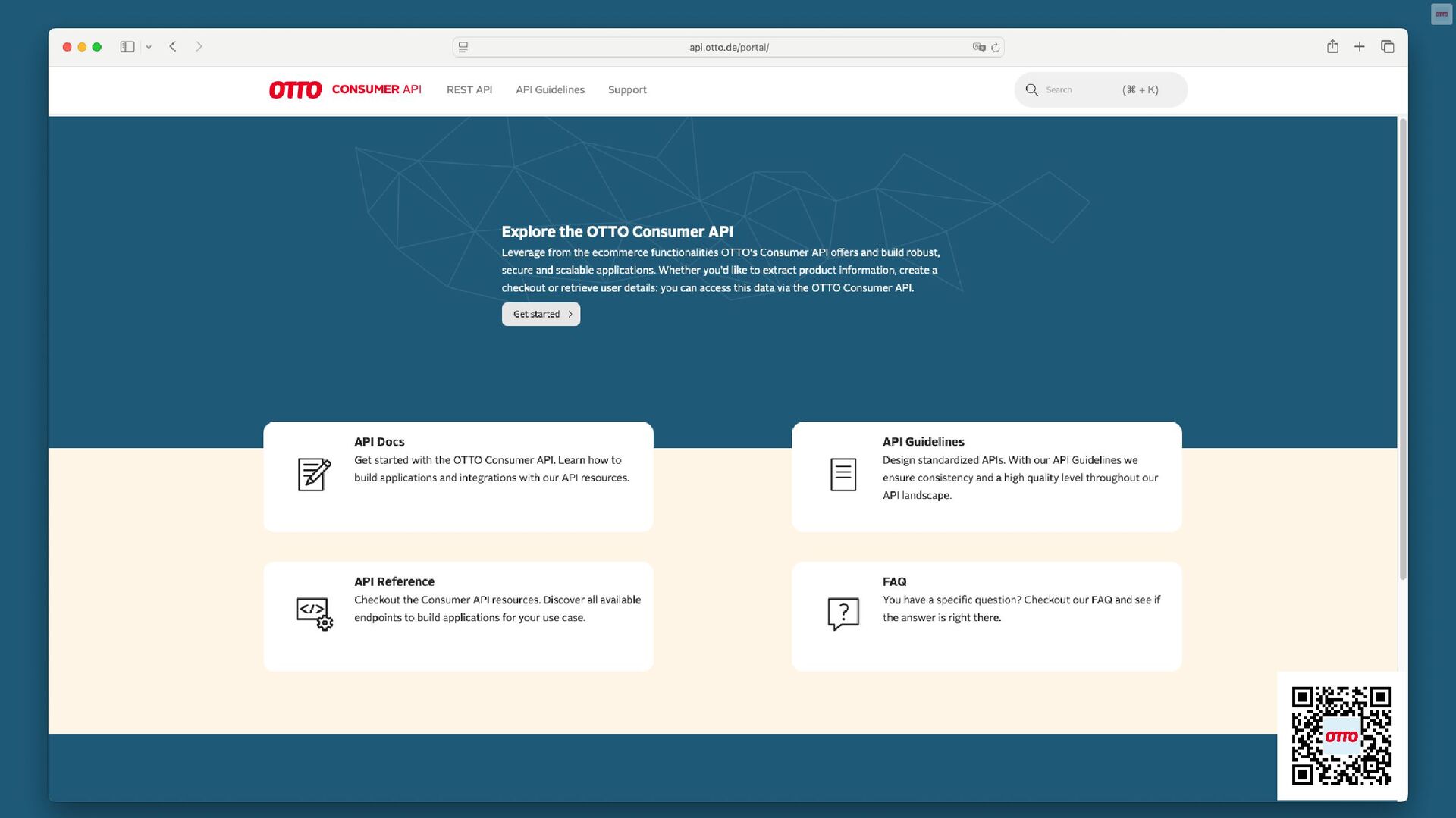Open the FAQ card title

pos(894,581)
